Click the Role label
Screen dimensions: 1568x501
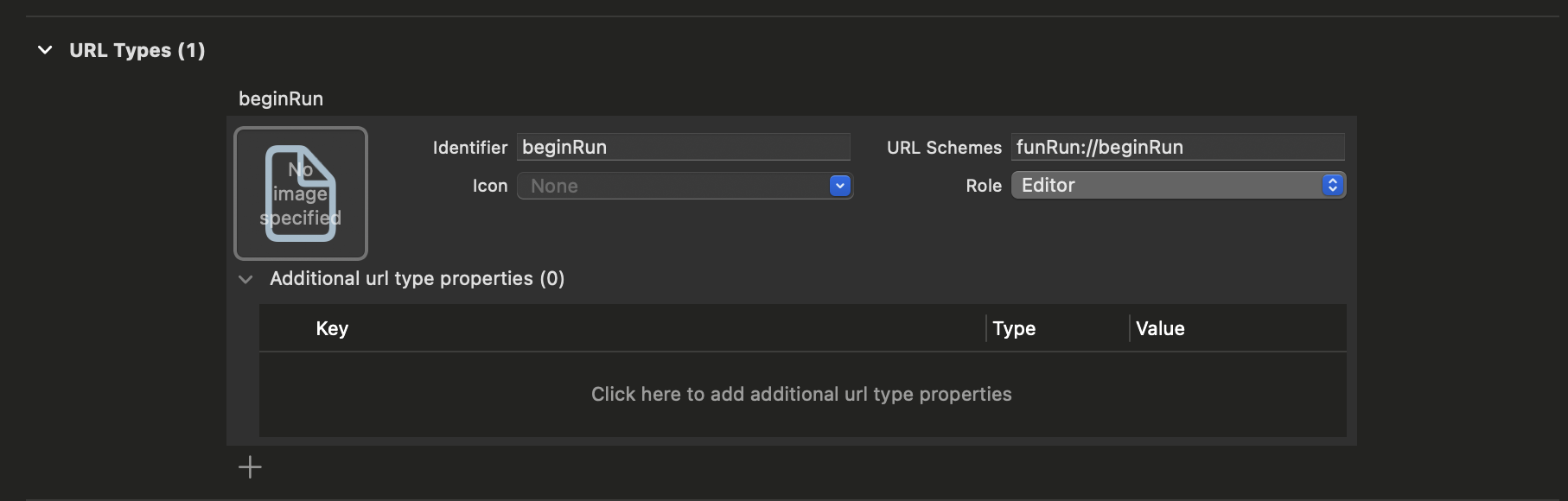point(984,186)
